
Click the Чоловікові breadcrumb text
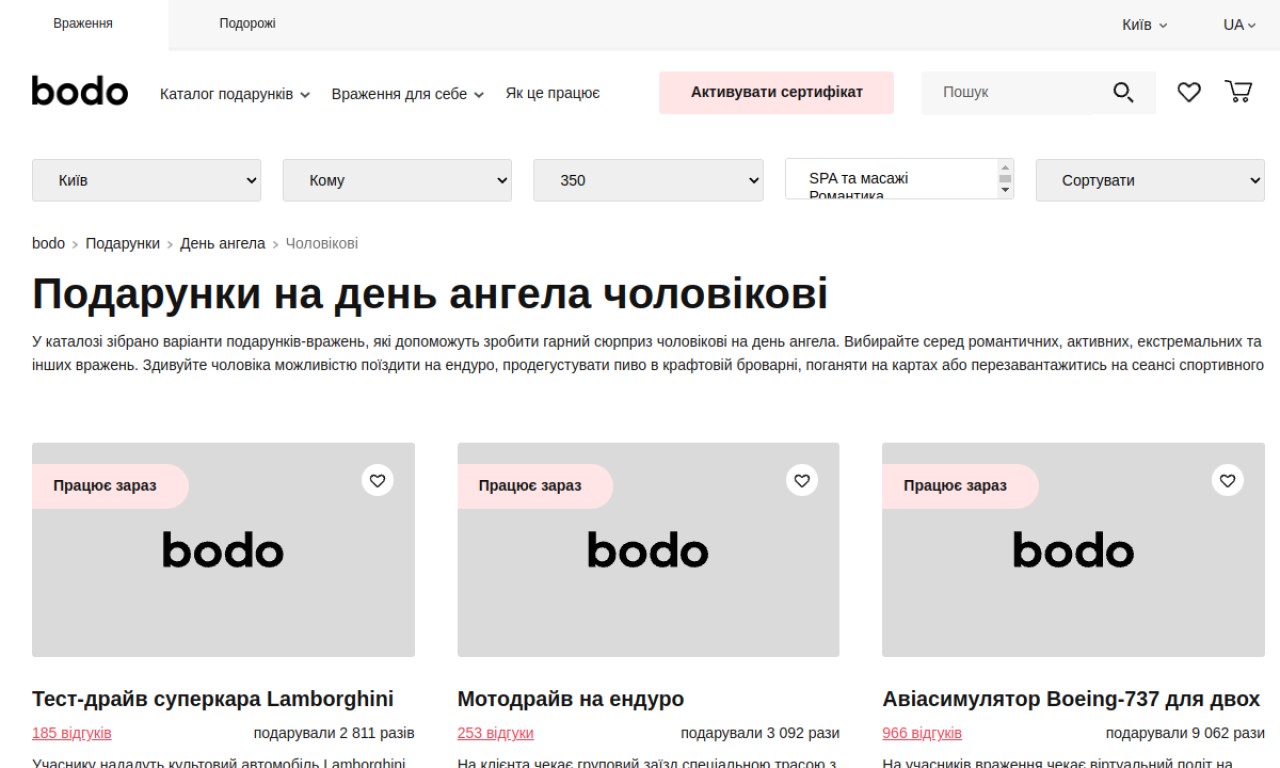point(322,243)
